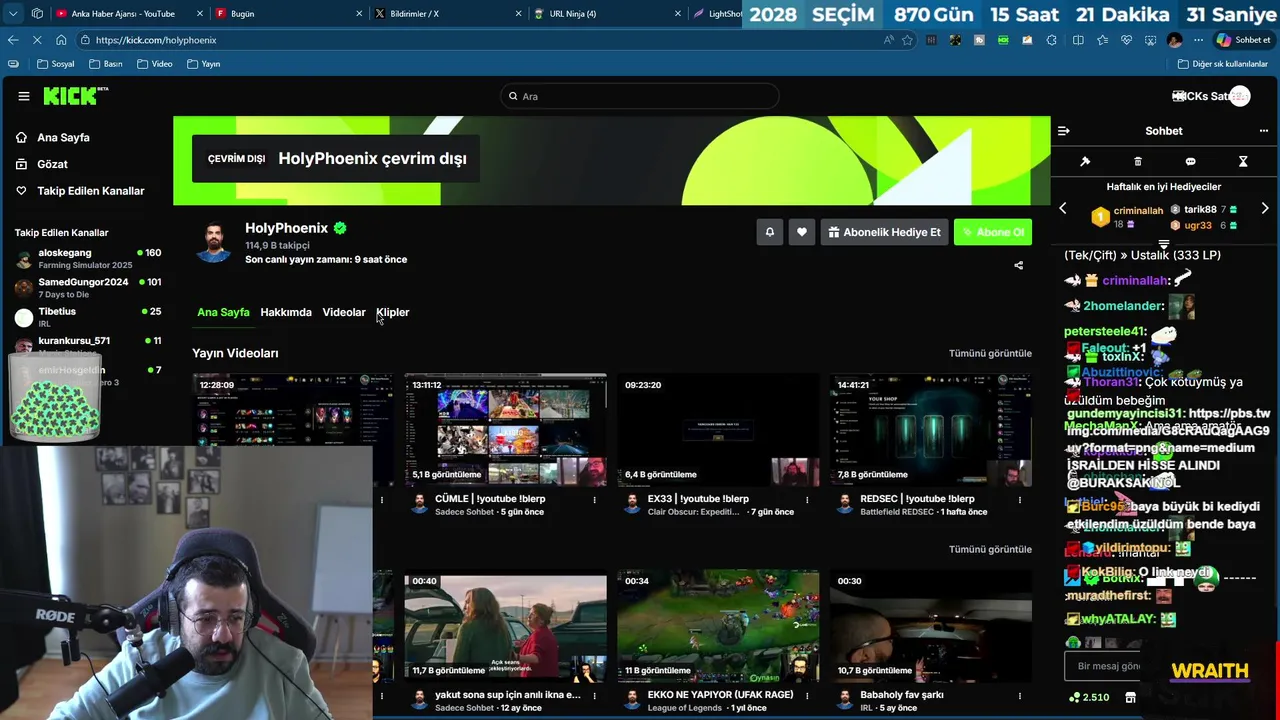
Task: Click the Ara search field
Action: [640, 96]
